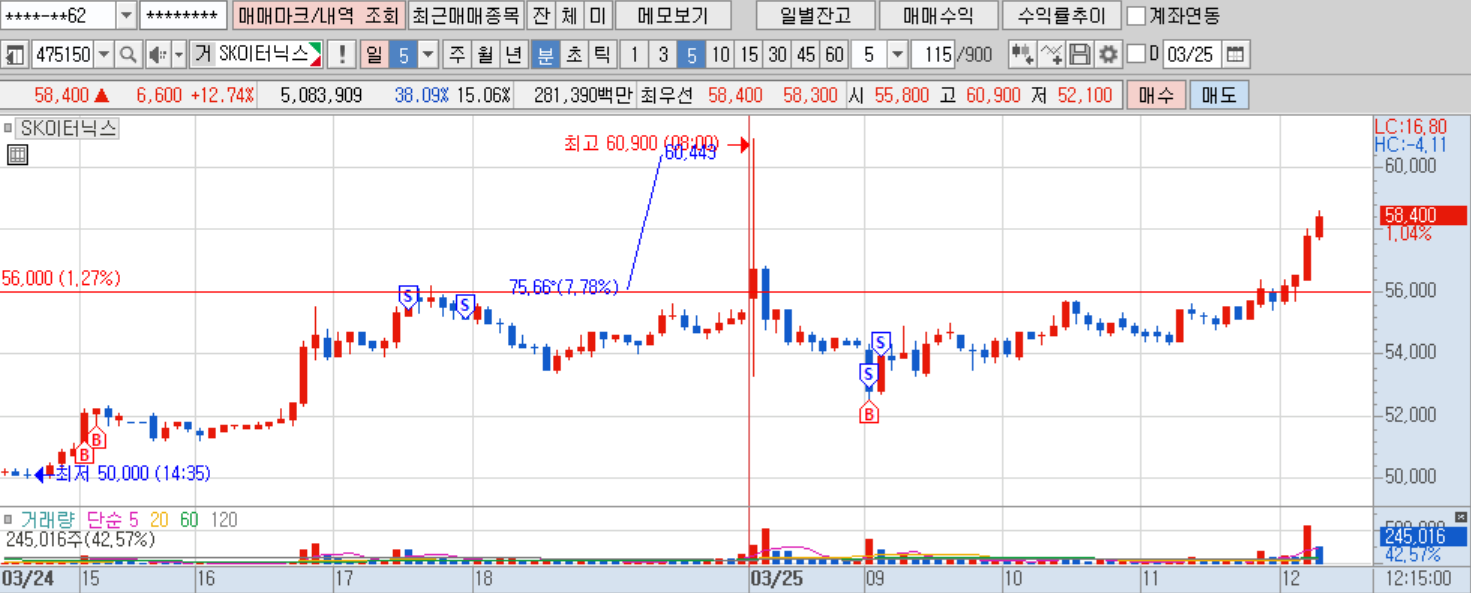The height and width of the screenshot is (593, 1471).
Task: Open 수익률추이 return trend
Action: click(1061, 16)
